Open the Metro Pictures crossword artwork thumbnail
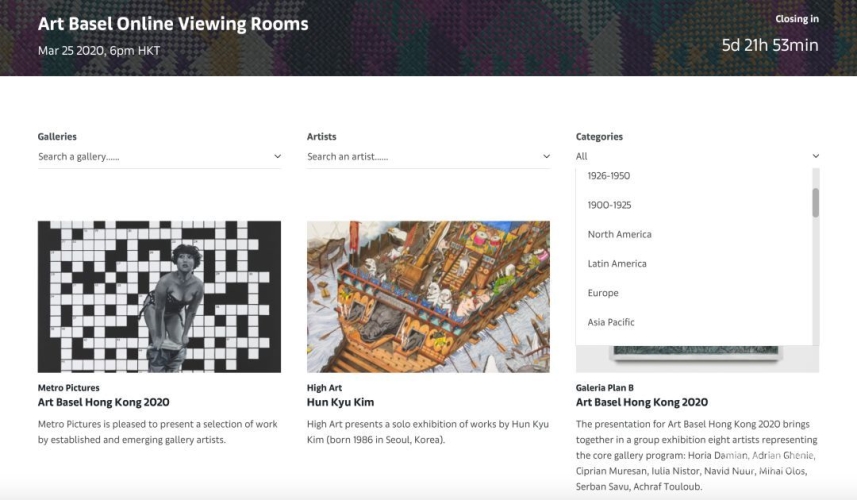This screenshot has height=500, width=857. tap(159, 297)
